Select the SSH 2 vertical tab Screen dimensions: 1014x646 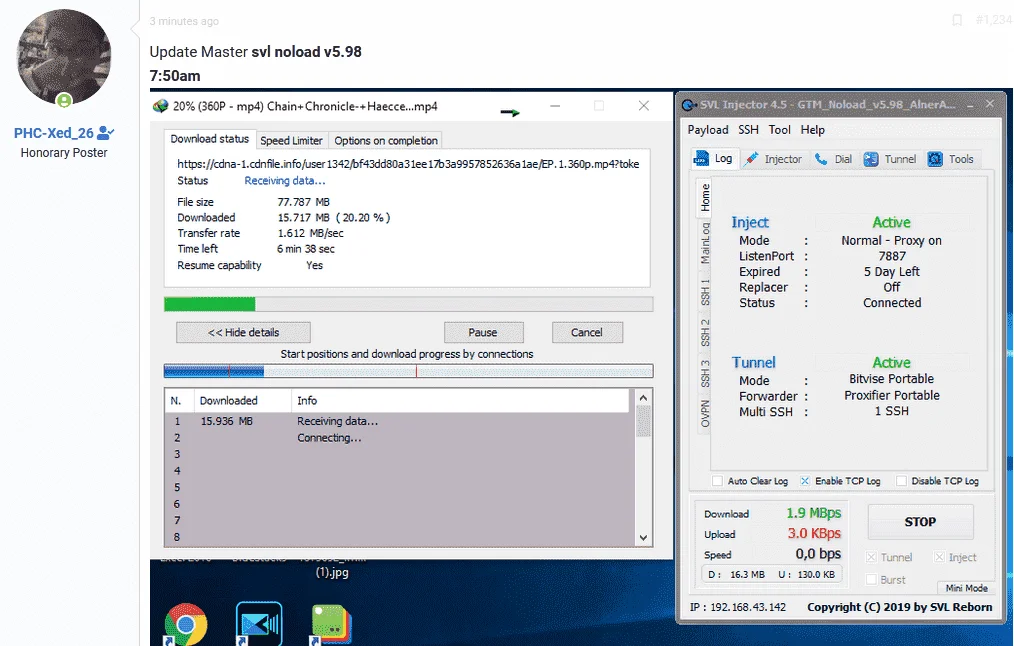(705, 332)
